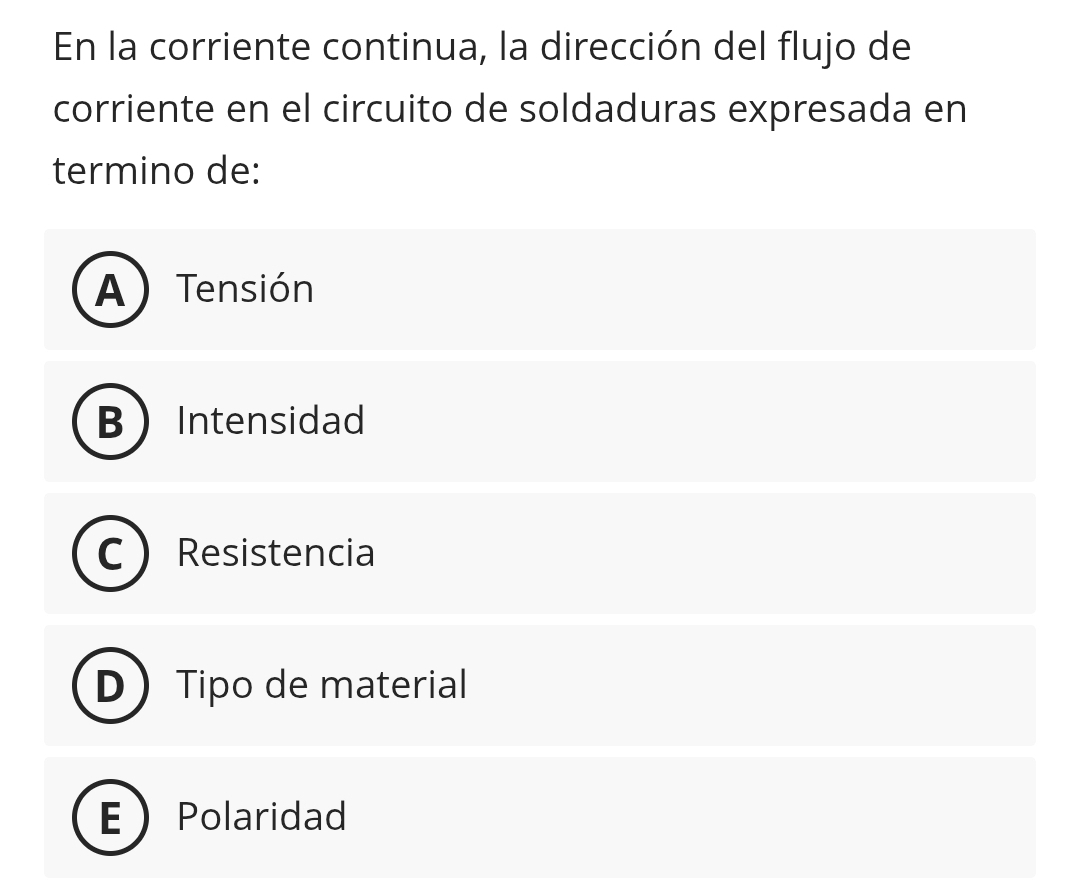Click the word 'flujo' in the question
This screenshot has width=1080, height=892.
806,48
